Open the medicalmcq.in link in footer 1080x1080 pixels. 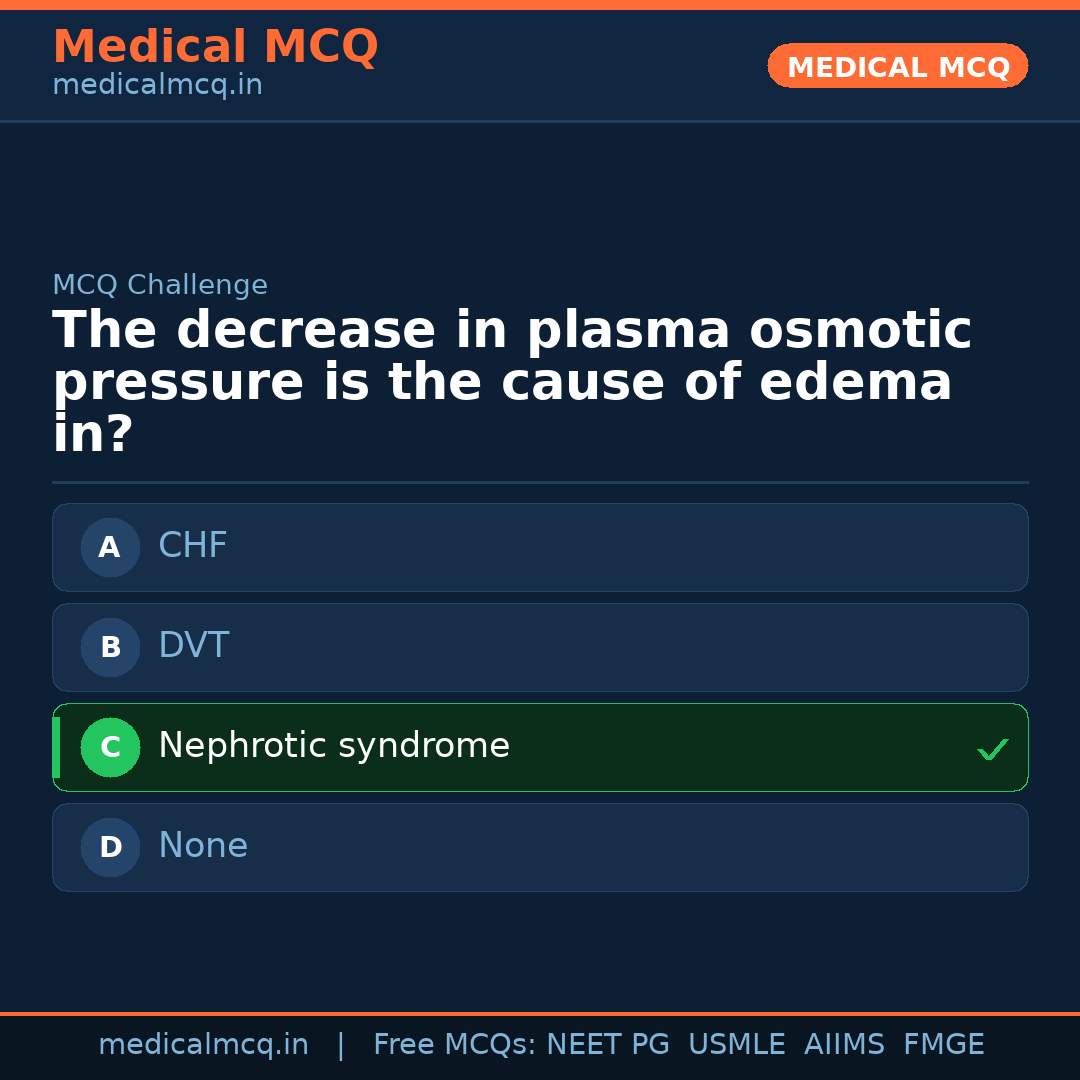point(203,1045)
